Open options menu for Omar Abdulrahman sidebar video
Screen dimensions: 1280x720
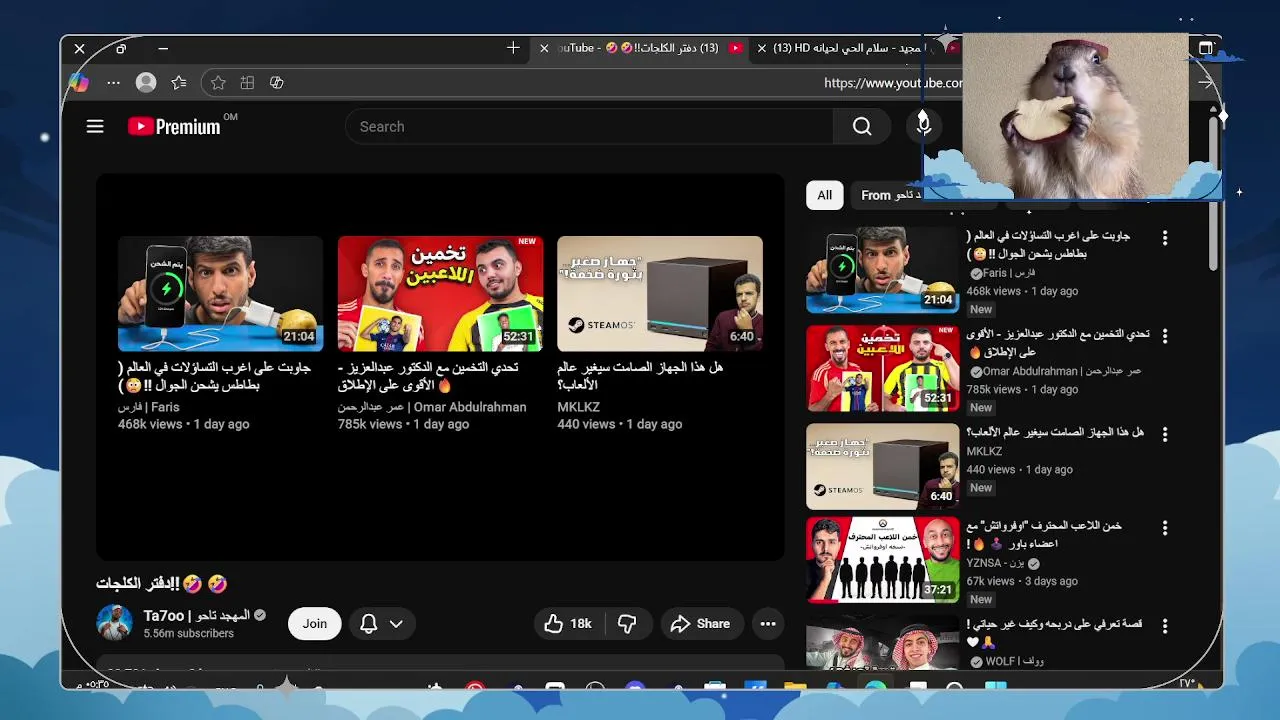click(1164, 336)
